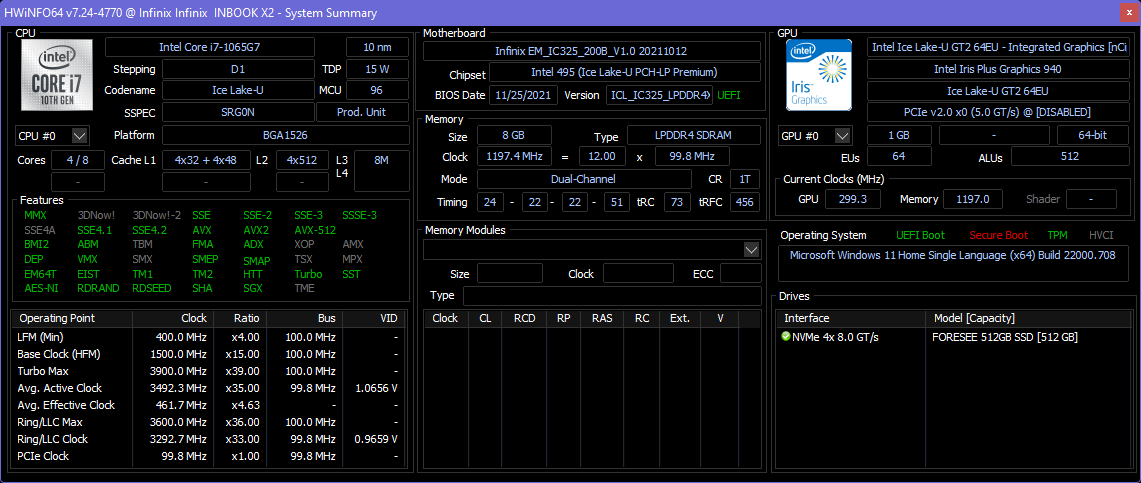Click the EUs value 64

(x=899, y=156)
